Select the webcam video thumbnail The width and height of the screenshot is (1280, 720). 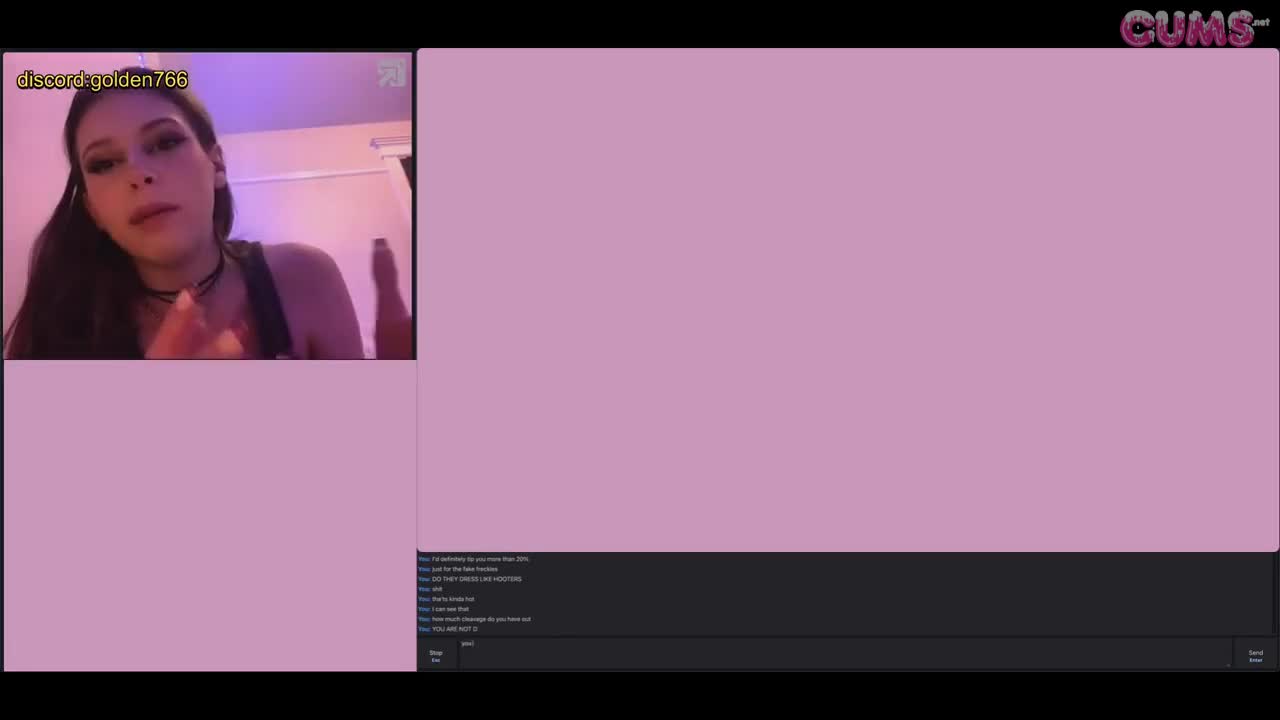pos(207,205)
